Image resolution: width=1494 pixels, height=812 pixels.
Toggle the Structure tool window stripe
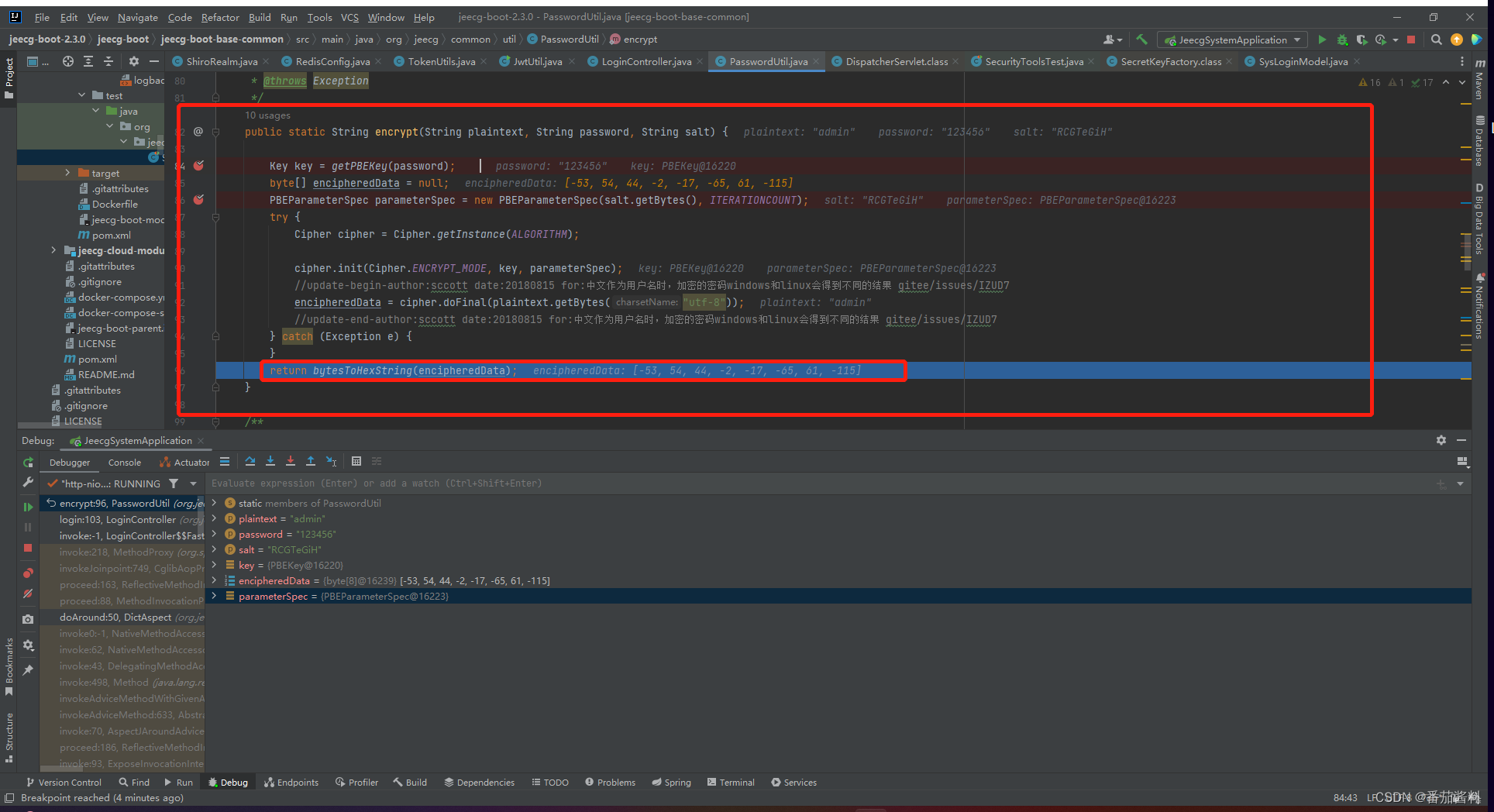[x=9, y=738]
